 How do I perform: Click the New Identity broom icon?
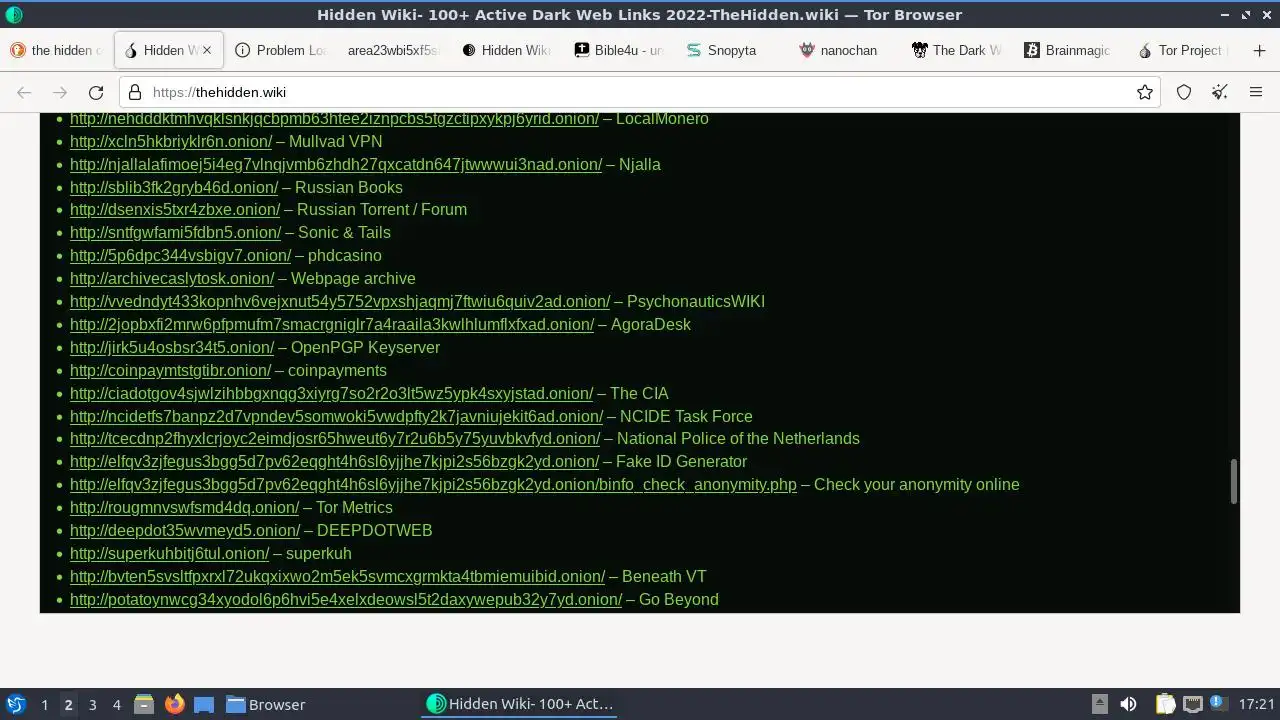[1220, 92]
